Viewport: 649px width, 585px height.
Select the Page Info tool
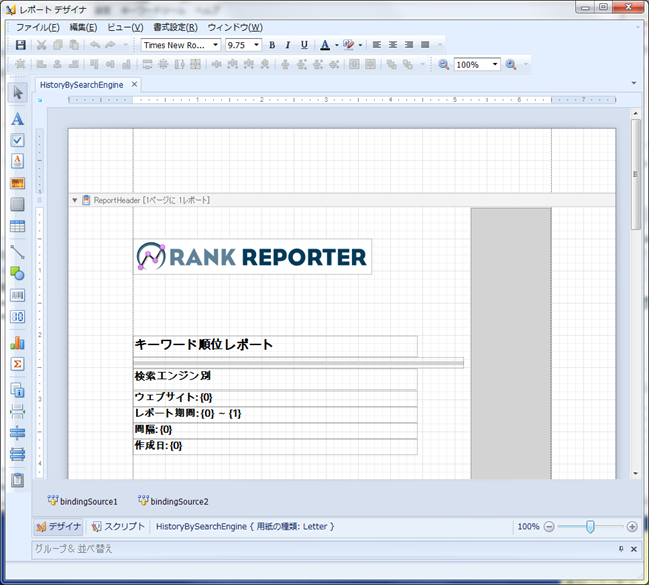tap(17, 390)
